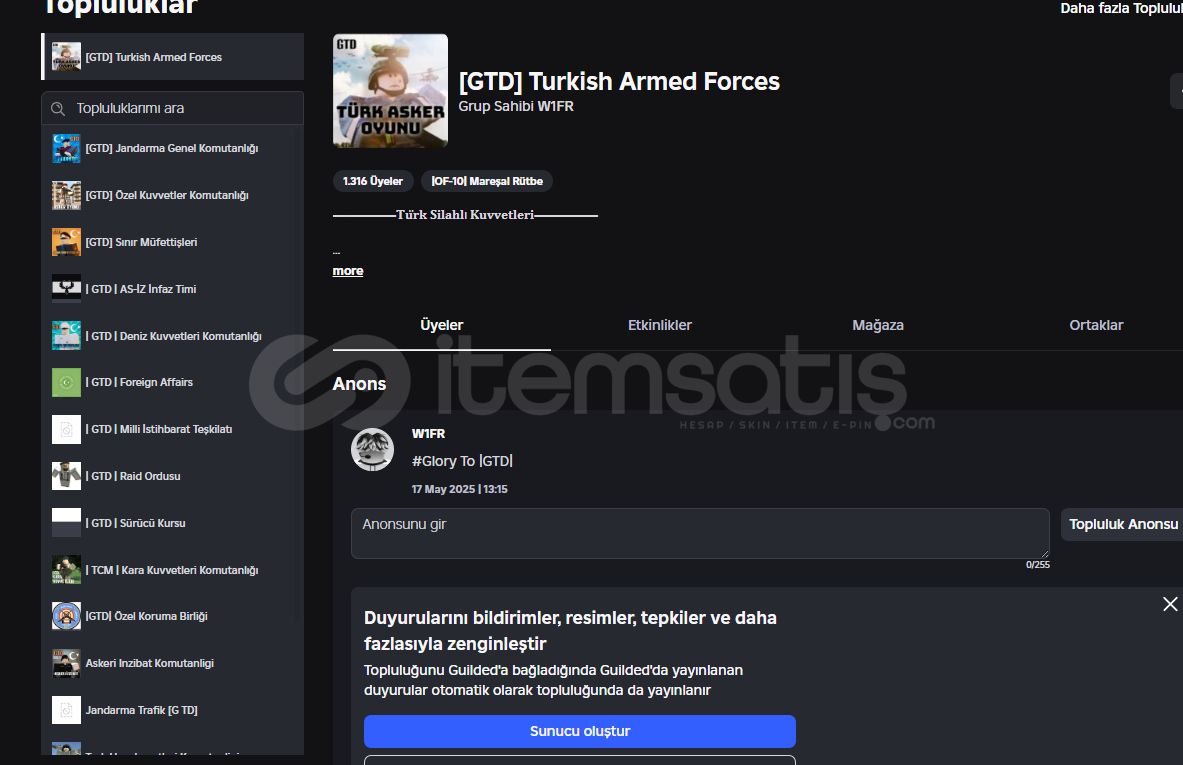Select the |GTD| Özel Koruma Birliği label
1183x765 pixels.
pos(146,616)
